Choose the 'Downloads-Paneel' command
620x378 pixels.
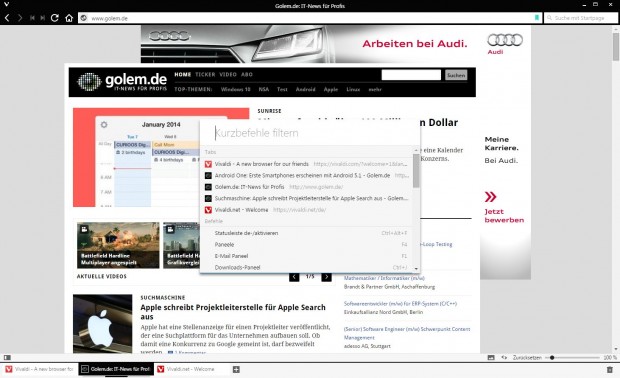[x=307, y=267]
